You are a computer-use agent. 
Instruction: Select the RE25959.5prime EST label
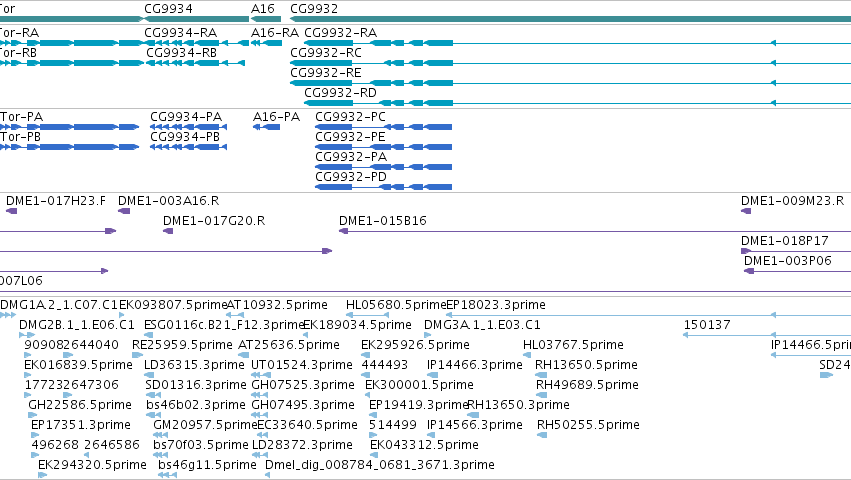(182, 345)
